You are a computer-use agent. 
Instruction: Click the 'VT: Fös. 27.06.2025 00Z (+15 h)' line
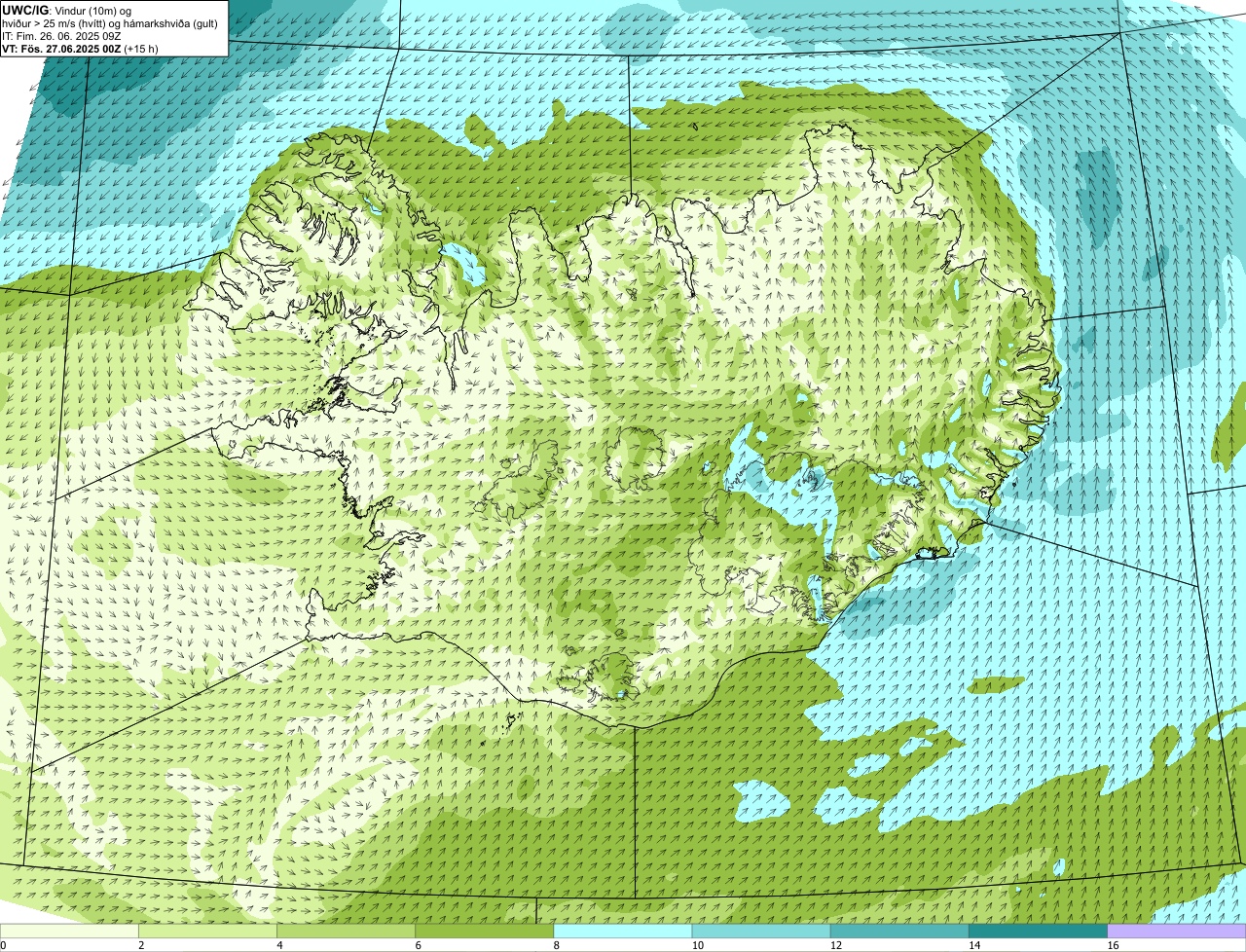[x=80, y=49]
